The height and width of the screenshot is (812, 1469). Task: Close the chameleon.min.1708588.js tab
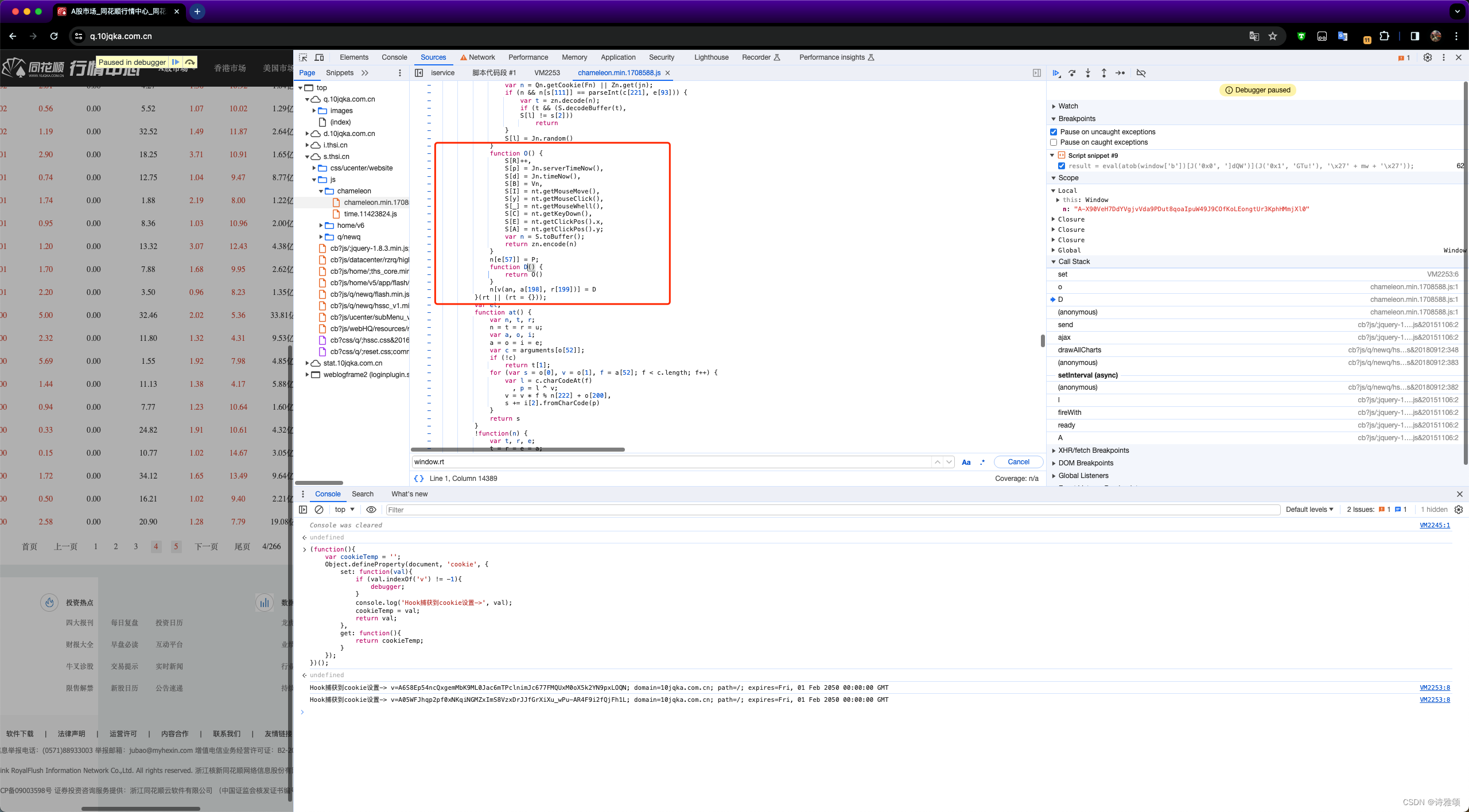[668, 73]
